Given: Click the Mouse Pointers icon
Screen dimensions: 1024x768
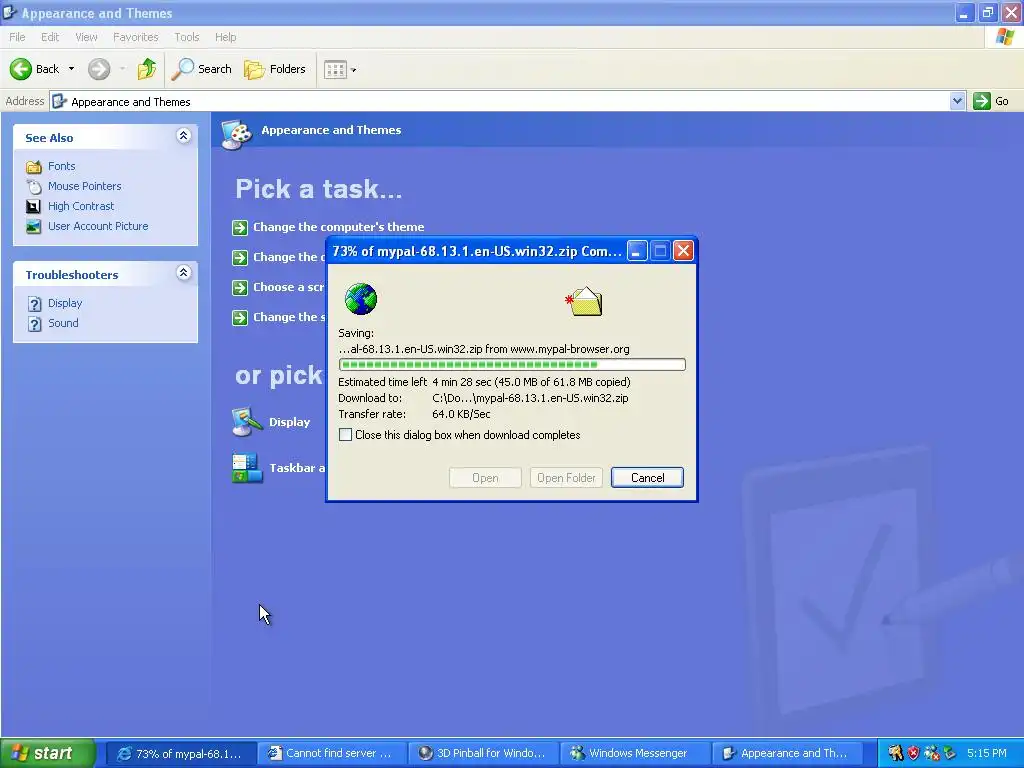Looking at the screenshot, I should click(33, 187).
